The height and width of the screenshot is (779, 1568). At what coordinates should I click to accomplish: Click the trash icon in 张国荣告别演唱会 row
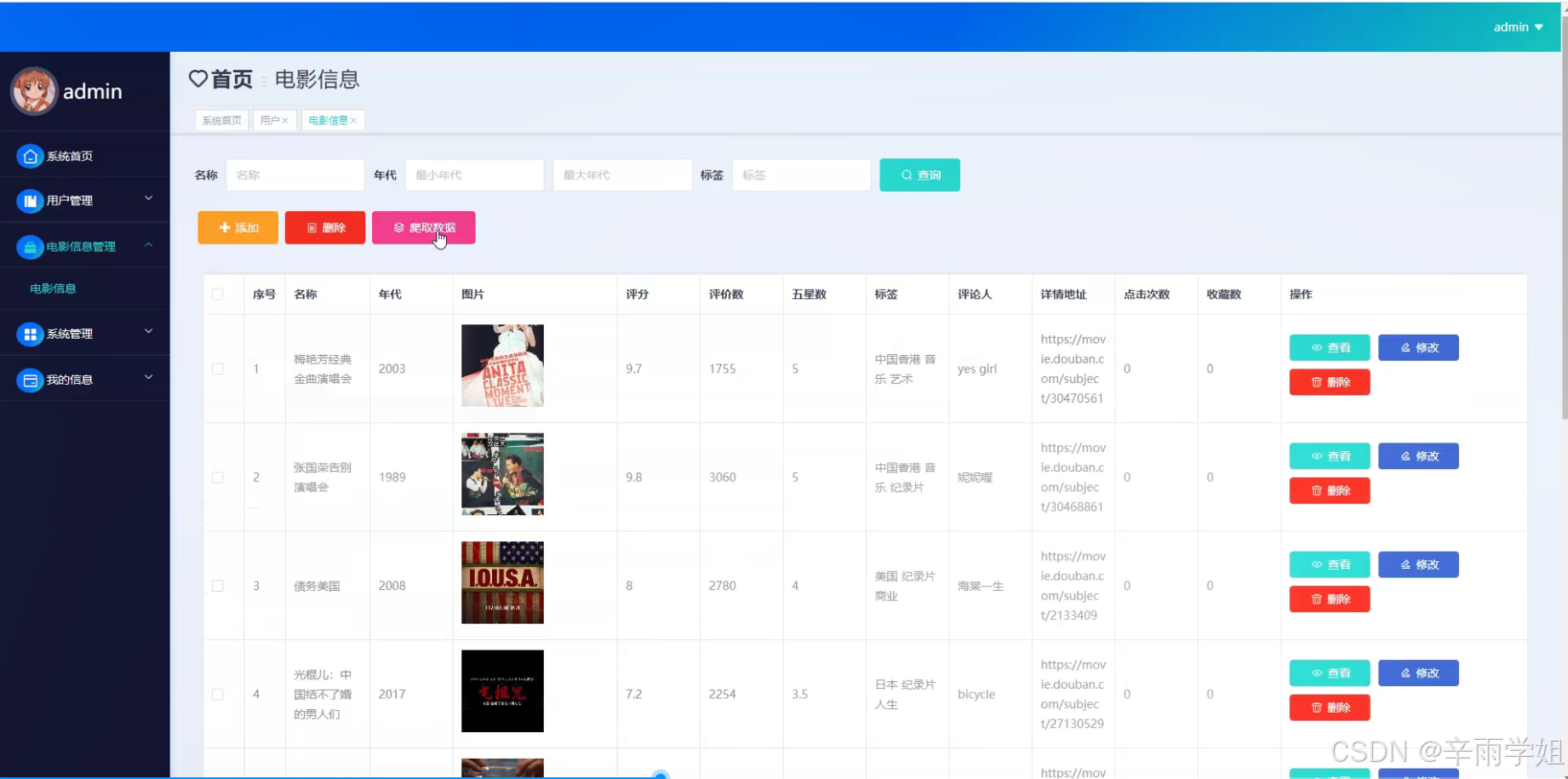pyautogui.click(x=1317, y=490)
